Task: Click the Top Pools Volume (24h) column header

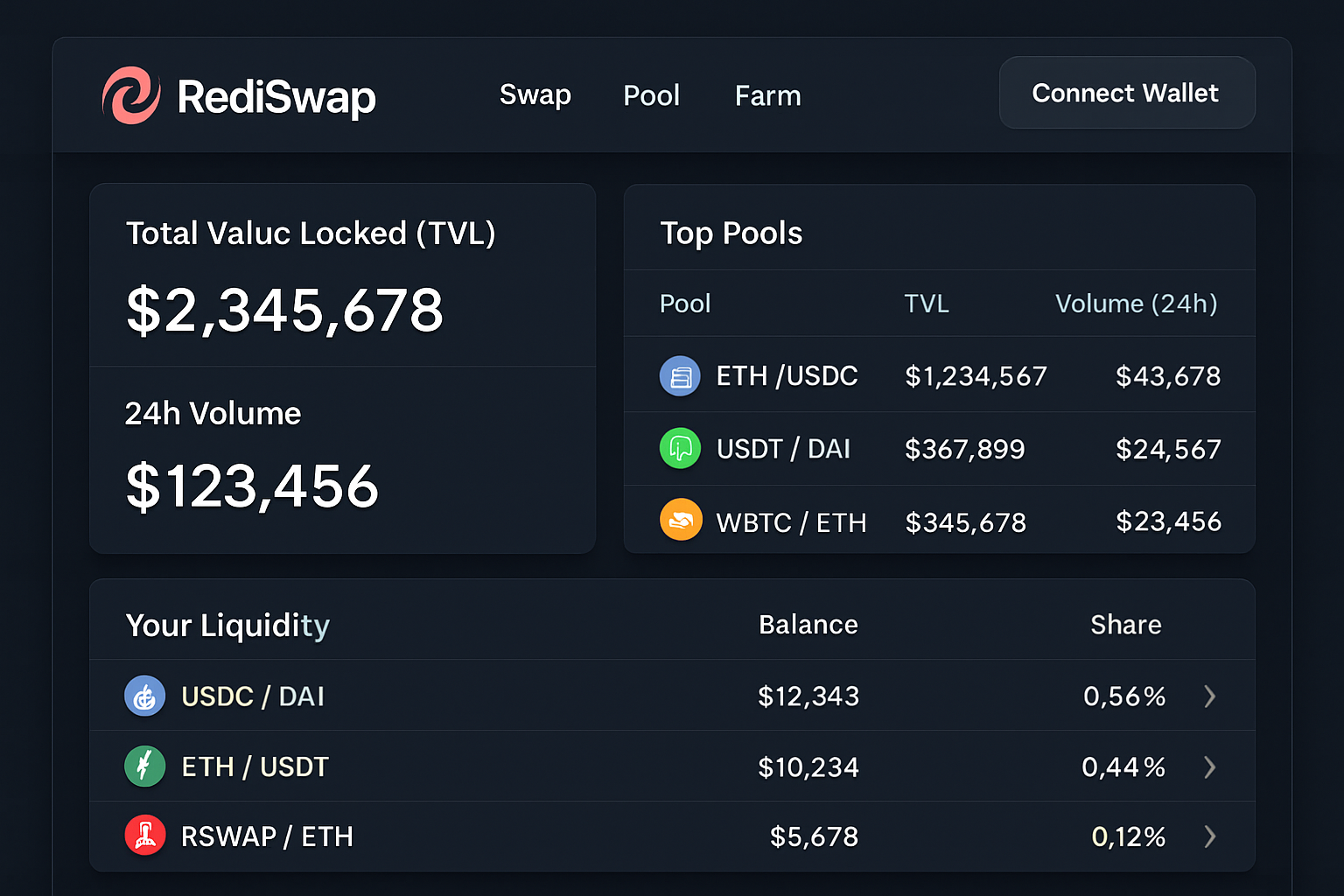Action: coord(1135,304)
